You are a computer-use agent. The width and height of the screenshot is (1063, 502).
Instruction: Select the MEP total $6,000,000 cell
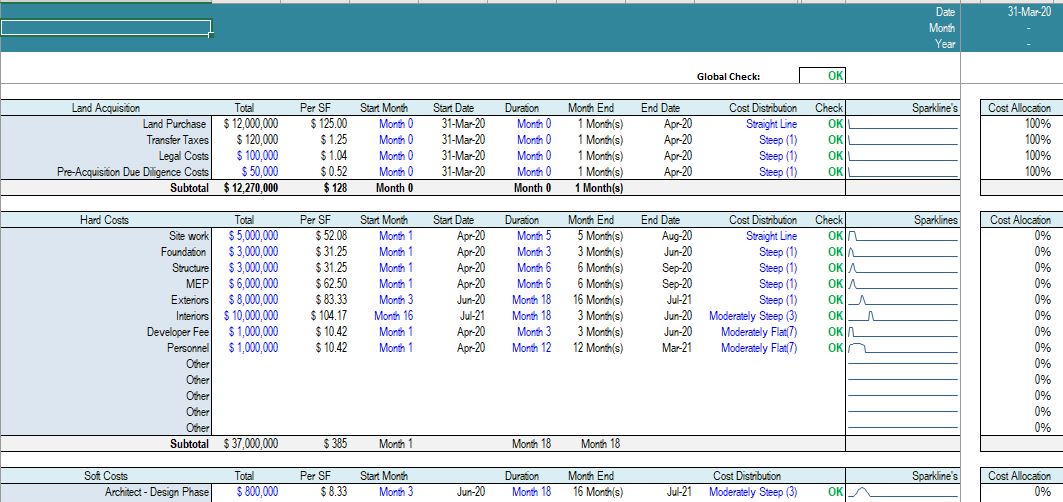[254, 284]
